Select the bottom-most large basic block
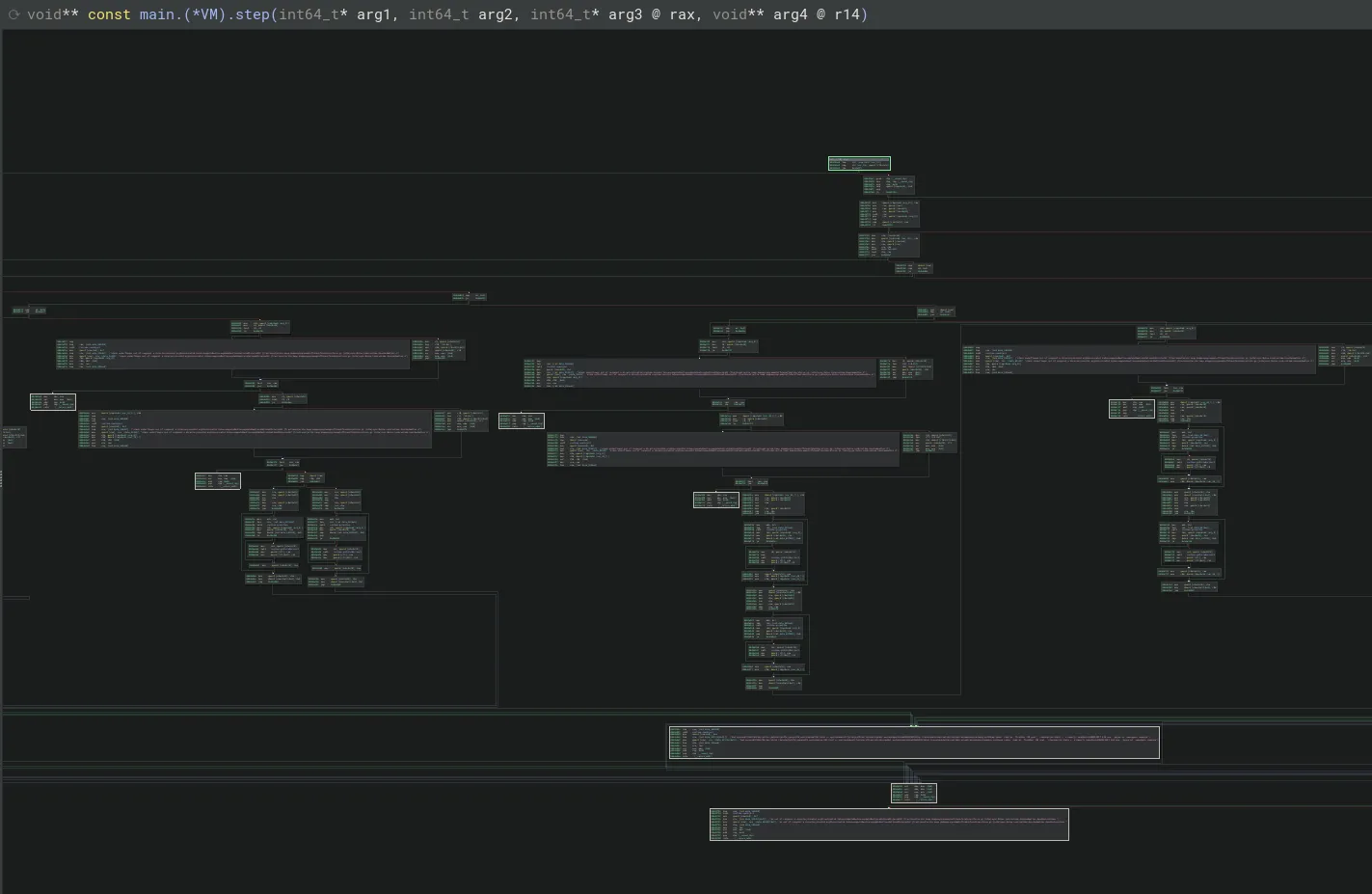This screenshot has width=1372, height=894. coord(889,825)
